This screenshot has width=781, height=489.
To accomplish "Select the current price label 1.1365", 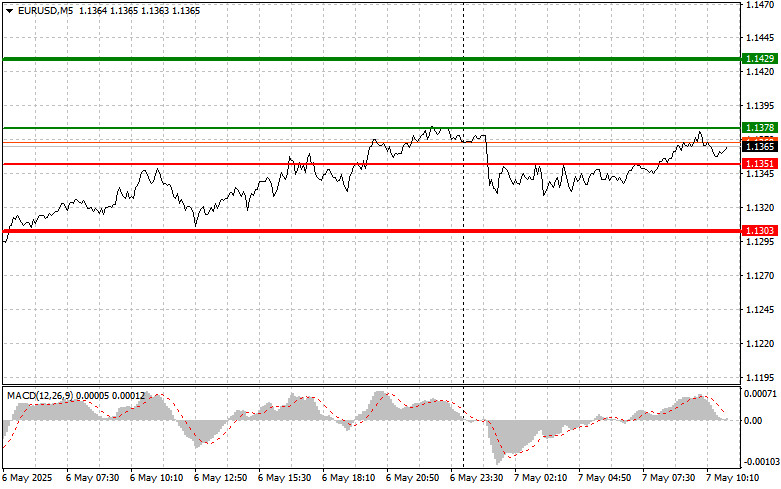I will 760,146.
